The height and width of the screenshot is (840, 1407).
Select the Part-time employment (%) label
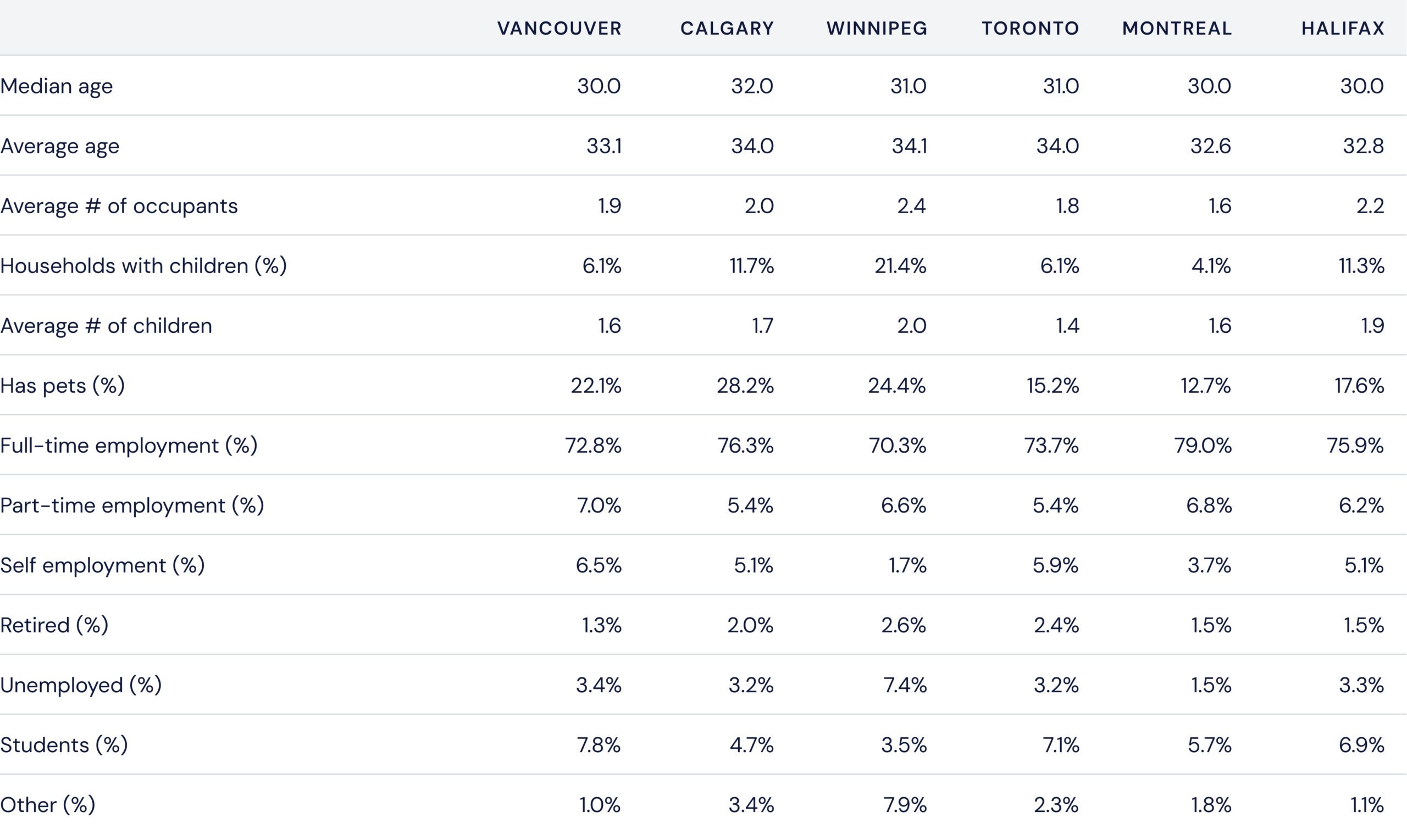pos(132,505)
